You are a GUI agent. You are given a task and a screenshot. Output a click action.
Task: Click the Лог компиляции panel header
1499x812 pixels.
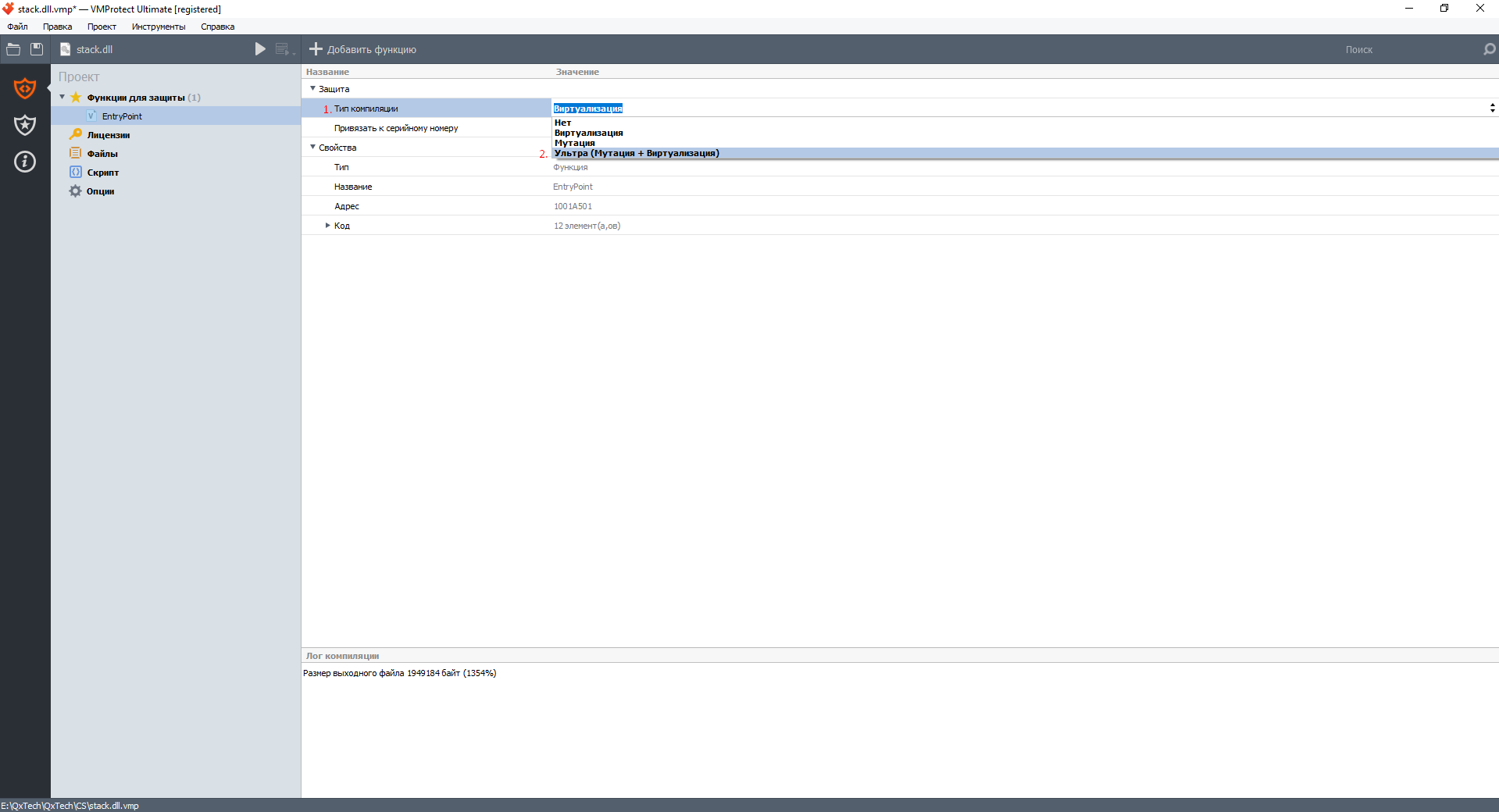pos(900,656)
